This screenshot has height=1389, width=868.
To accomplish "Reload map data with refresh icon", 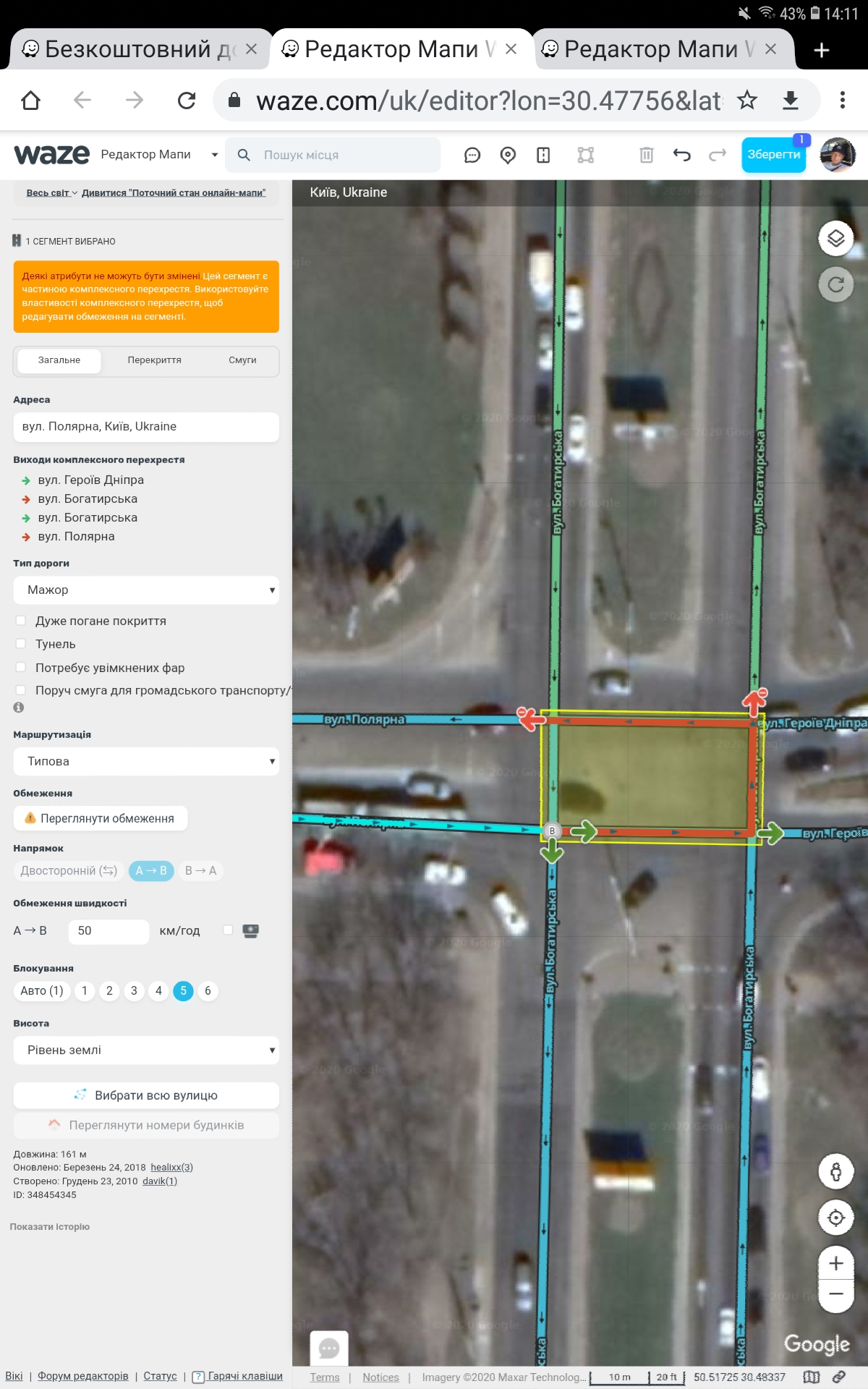I will 835,284.
